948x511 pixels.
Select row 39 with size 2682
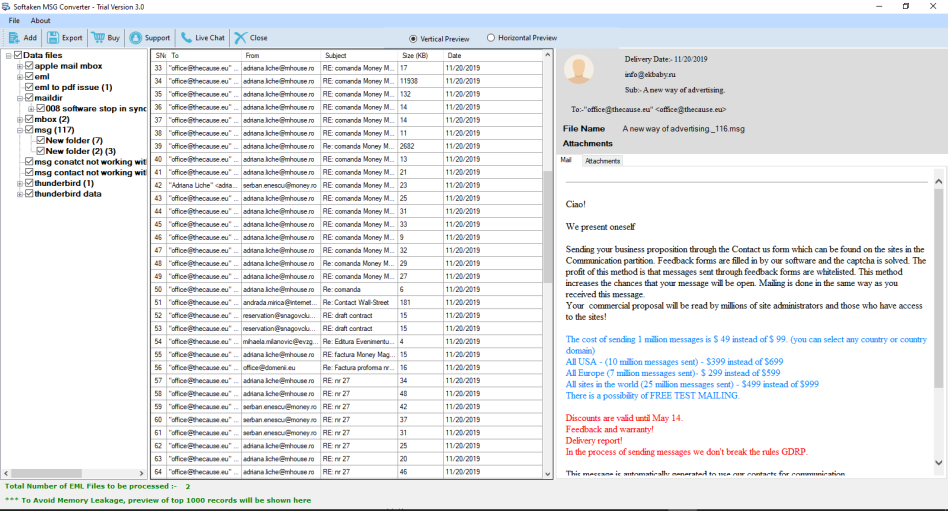coord(347,146)
